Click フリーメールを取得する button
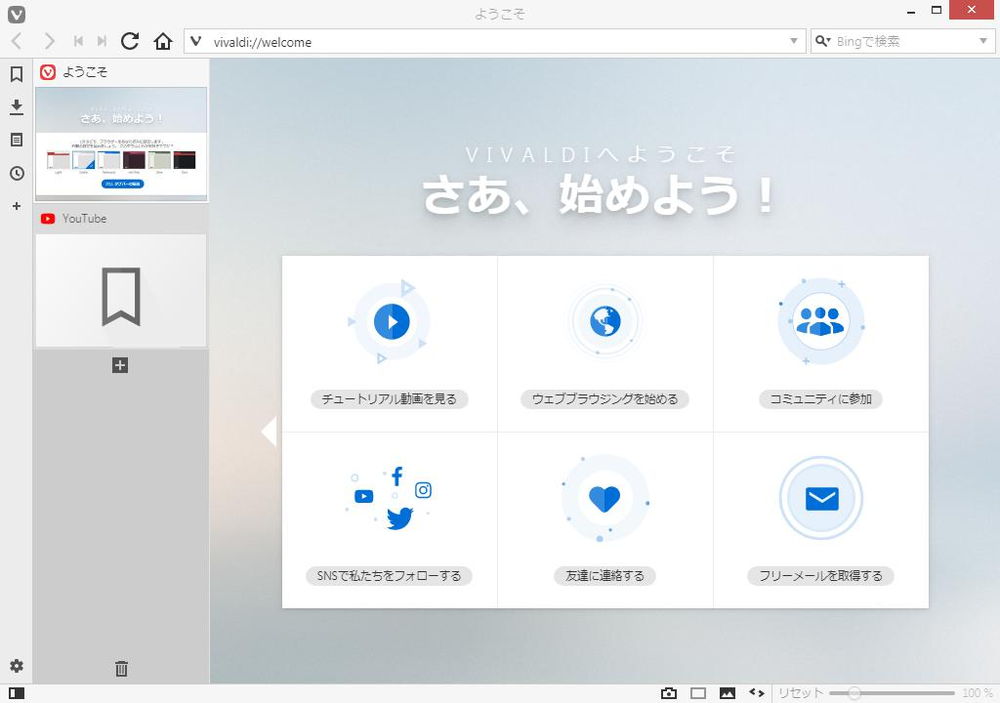Screen dimensions: 1000x703 pyautogui.click(x=820, y=576)
